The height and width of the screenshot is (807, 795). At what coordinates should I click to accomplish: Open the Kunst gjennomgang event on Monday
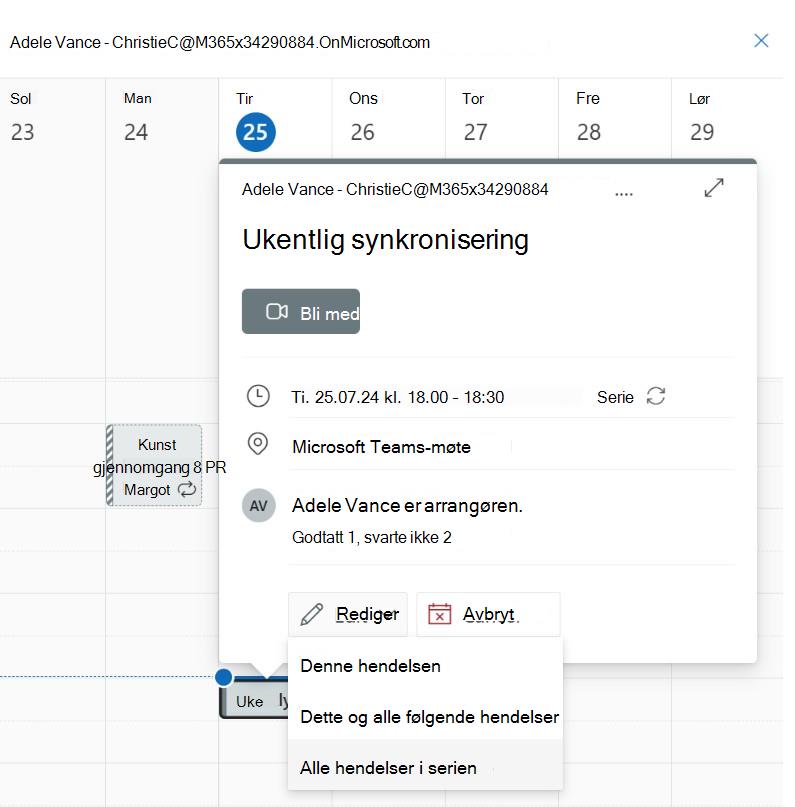[x=154, y=465]
